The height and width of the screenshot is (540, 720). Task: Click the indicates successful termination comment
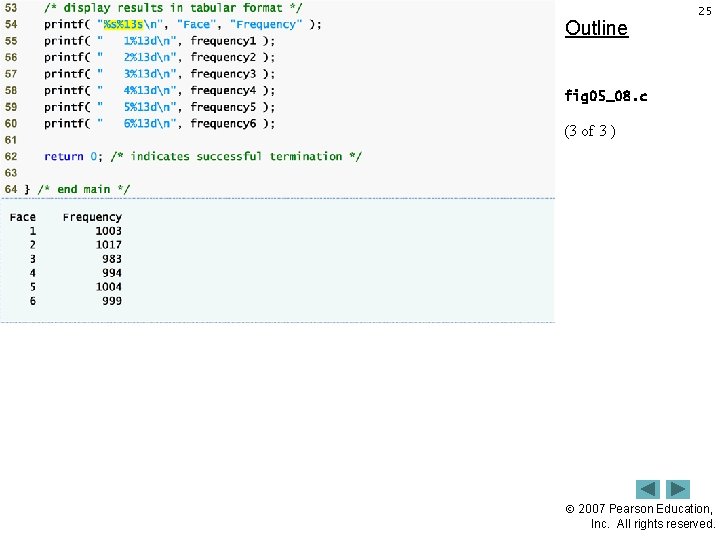pos(236,157)
